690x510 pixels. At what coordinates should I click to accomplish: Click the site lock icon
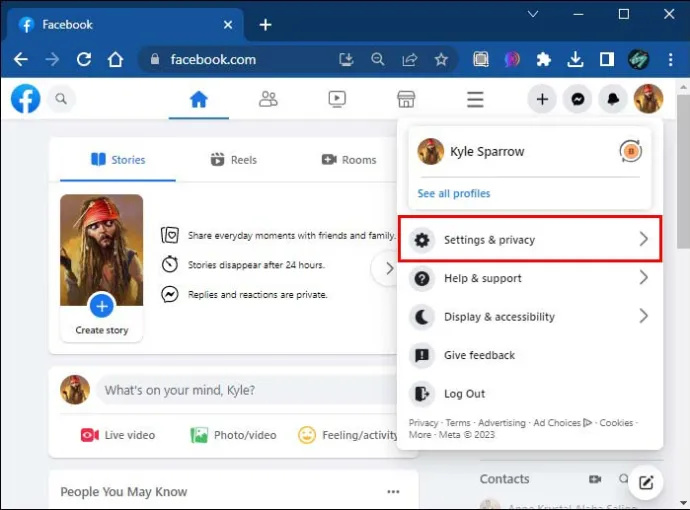[154, 59]
